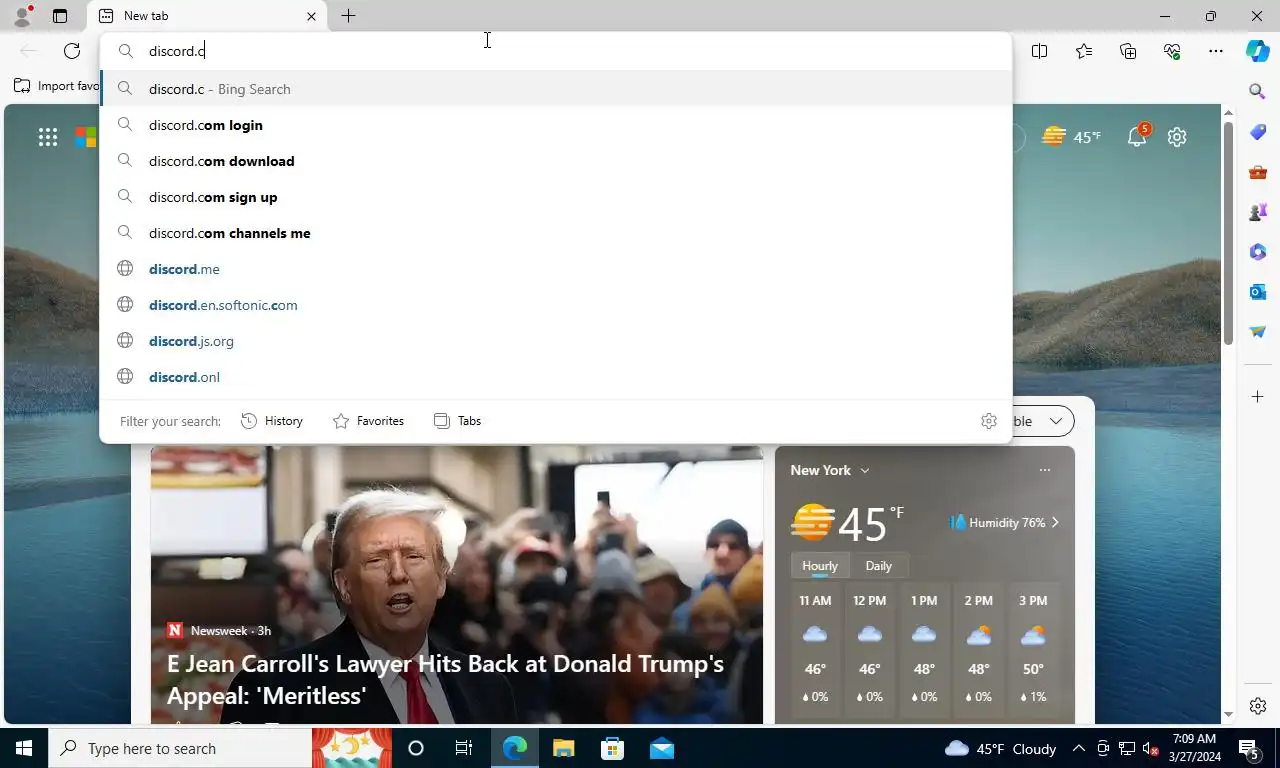Viewport: 1280px width, 768px height.
Task: Open the app launcher grid icon
Action: [x=48, y=137]
